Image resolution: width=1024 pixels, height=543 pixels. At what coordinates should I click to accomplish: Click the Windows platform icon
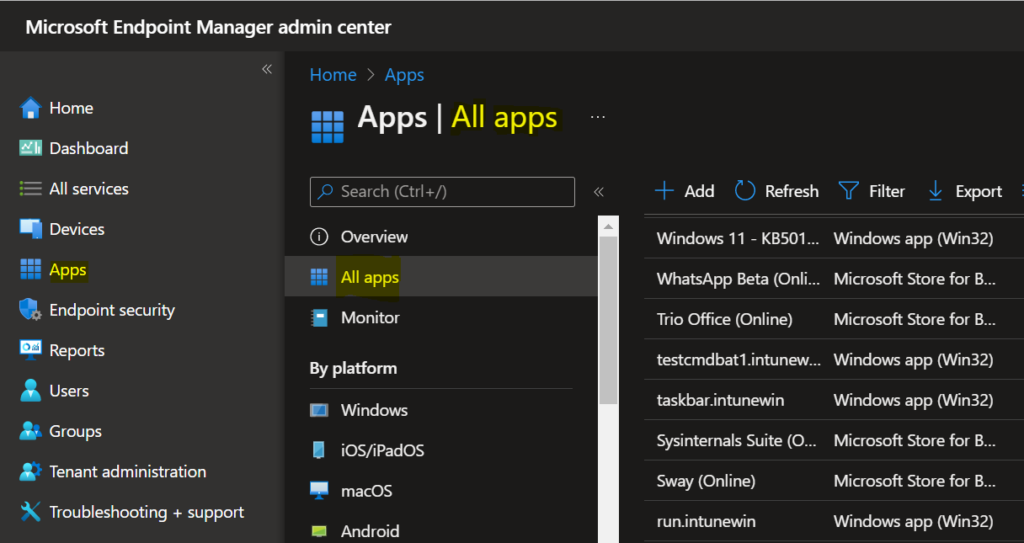click(319, 410)
